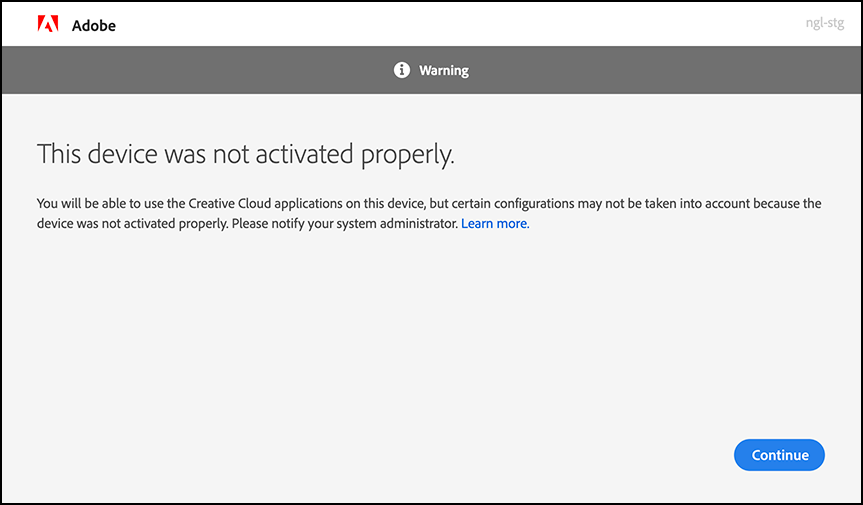Click the word 'activated' in the heading
863x505 pixels.
tap(304, 153)
